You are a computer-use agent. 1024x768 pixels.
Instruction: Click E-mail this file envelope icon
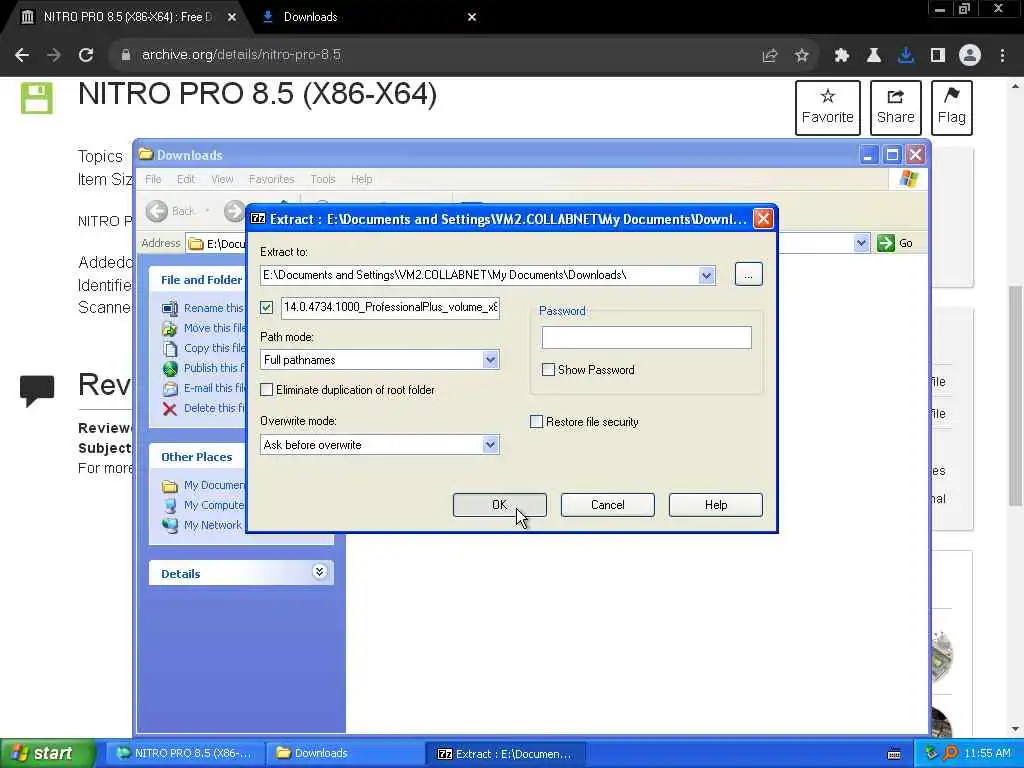pos(170,389)
